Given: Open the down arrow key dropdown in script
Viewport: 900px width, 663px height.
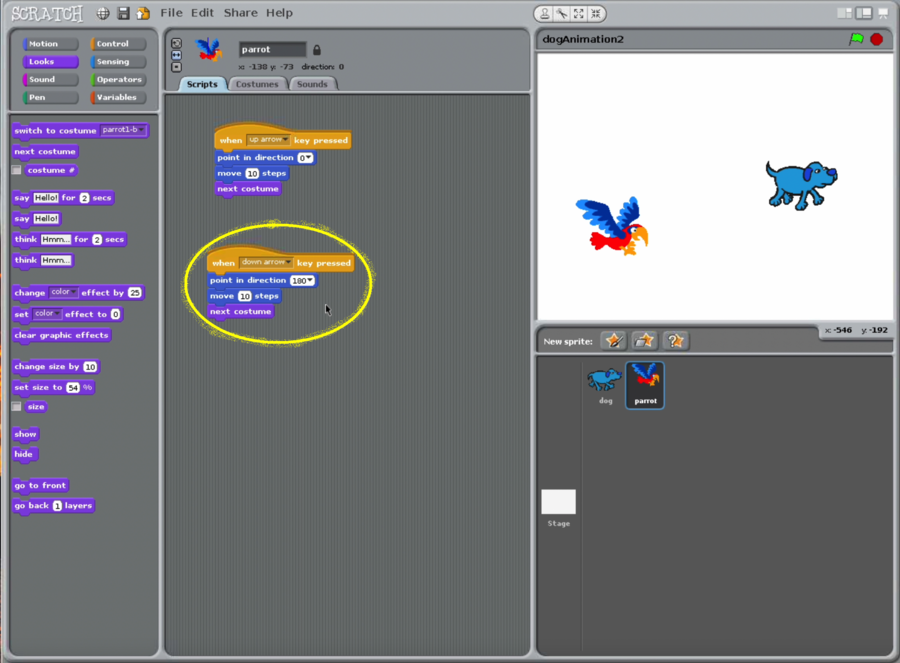Looking at the screenshot, I should tap(267, 262).
